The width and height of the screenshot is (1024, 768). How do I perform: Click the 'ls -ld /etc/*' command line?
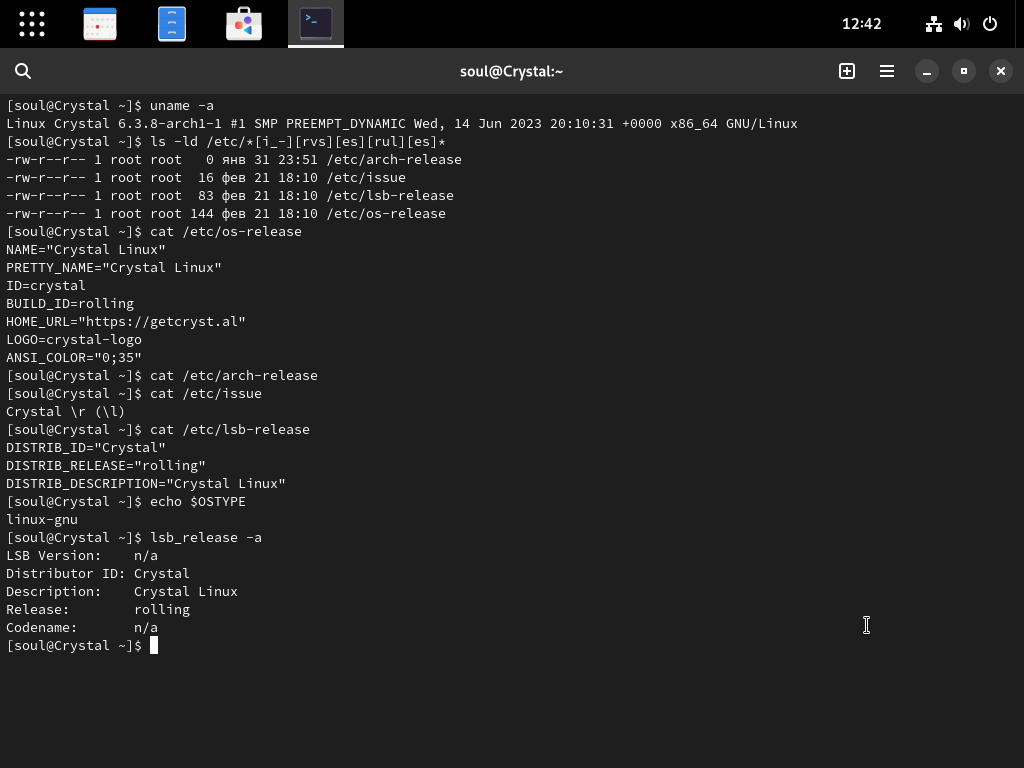226,142
